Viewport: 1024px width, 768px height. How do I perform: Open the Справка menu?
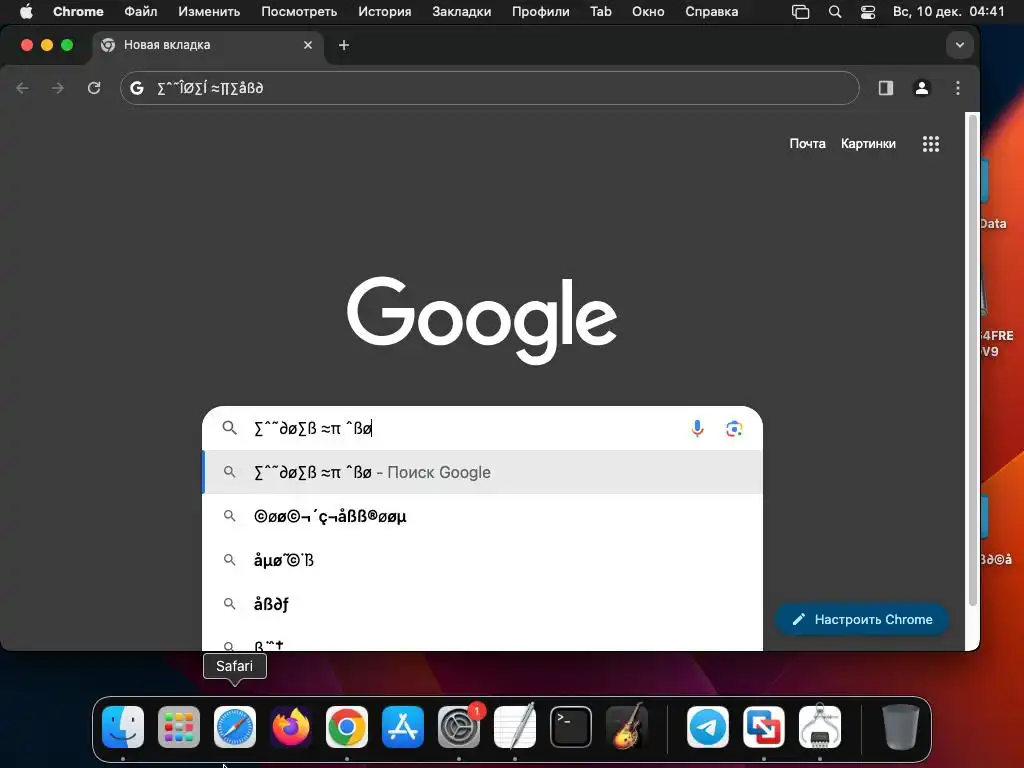click(x=712, y=12)
